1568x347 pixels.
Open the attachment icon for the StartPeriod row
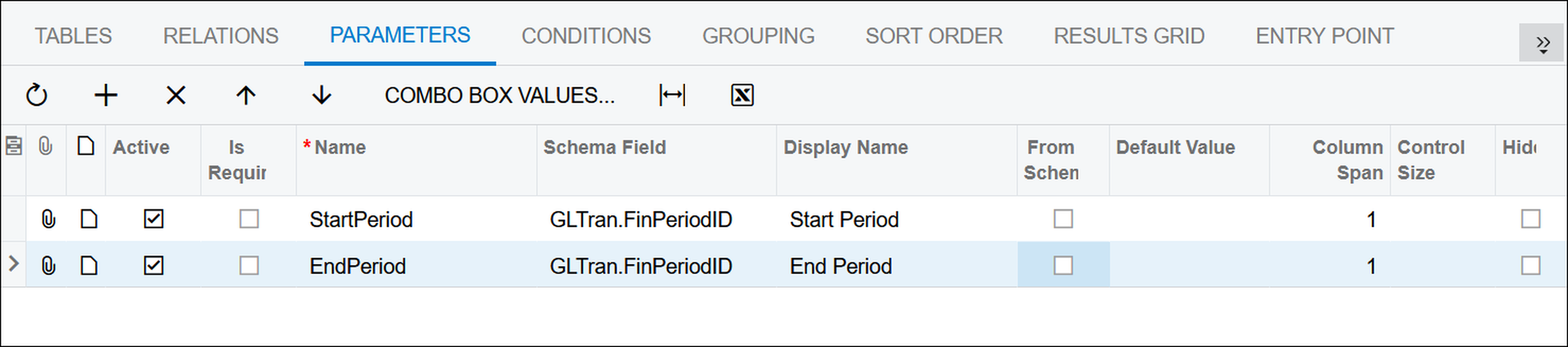(48, 218)
